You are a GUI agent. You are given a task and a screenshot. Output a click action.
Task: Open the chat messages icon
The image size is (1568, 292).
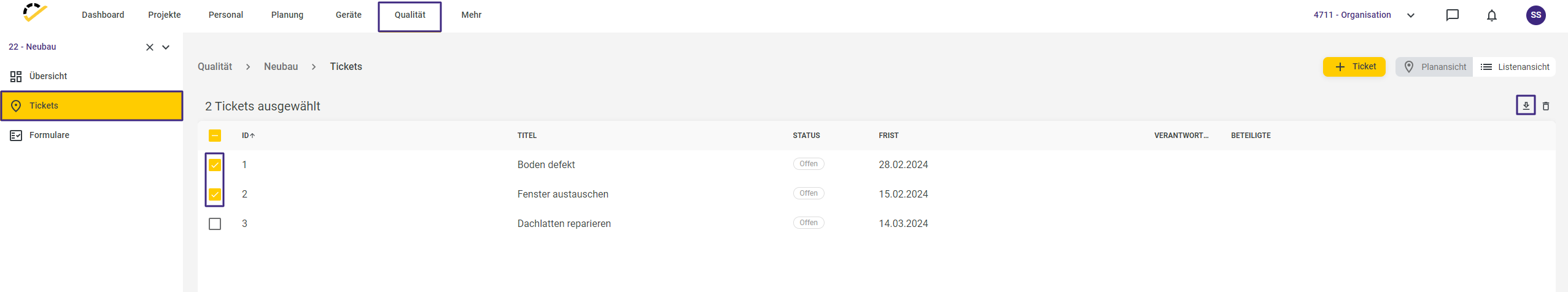1453,15
